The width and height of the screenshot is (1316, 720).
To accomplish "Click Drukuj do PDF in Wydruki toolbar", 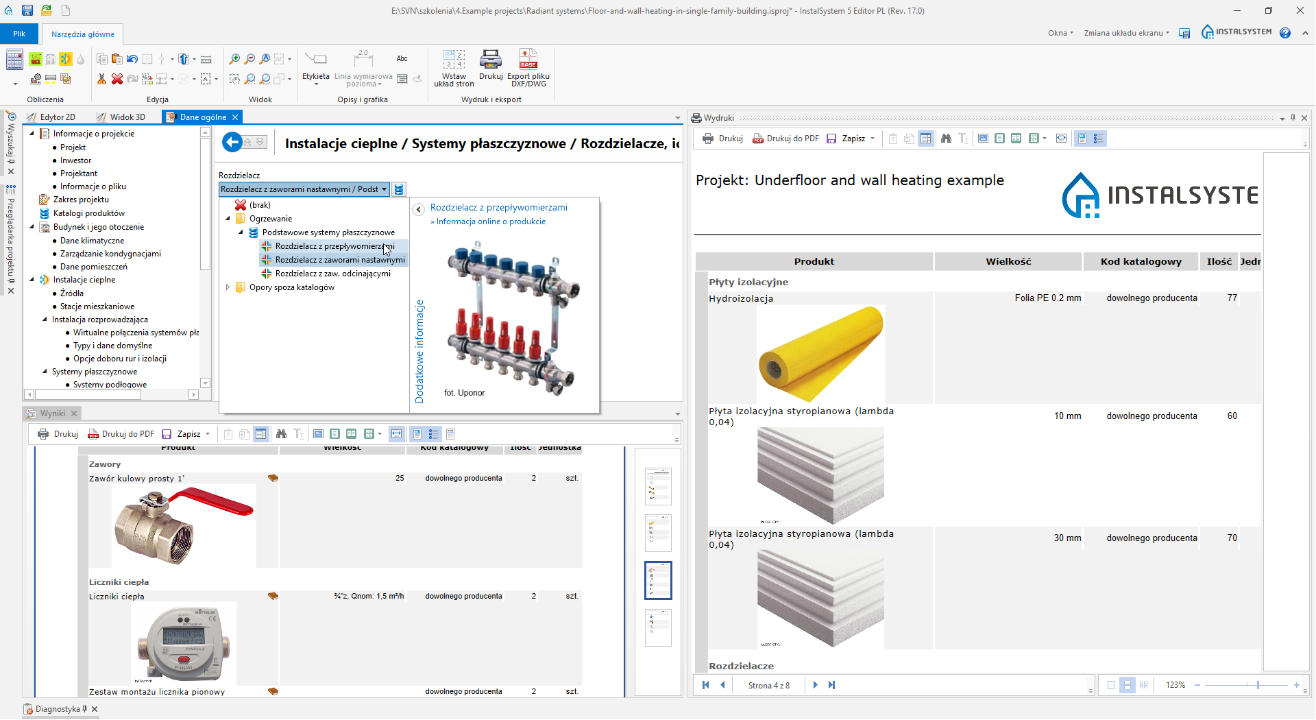I will click(785, 138).
